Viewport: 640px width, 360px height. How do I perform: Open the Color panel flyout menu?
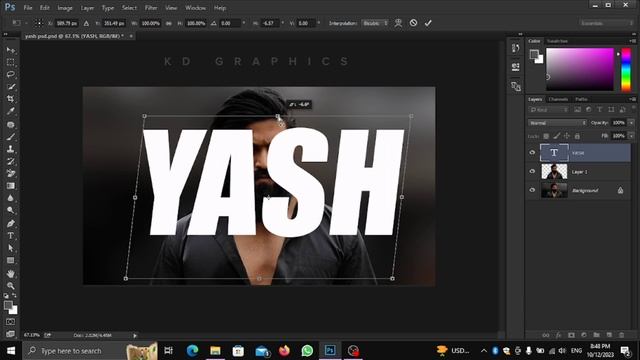632,41
